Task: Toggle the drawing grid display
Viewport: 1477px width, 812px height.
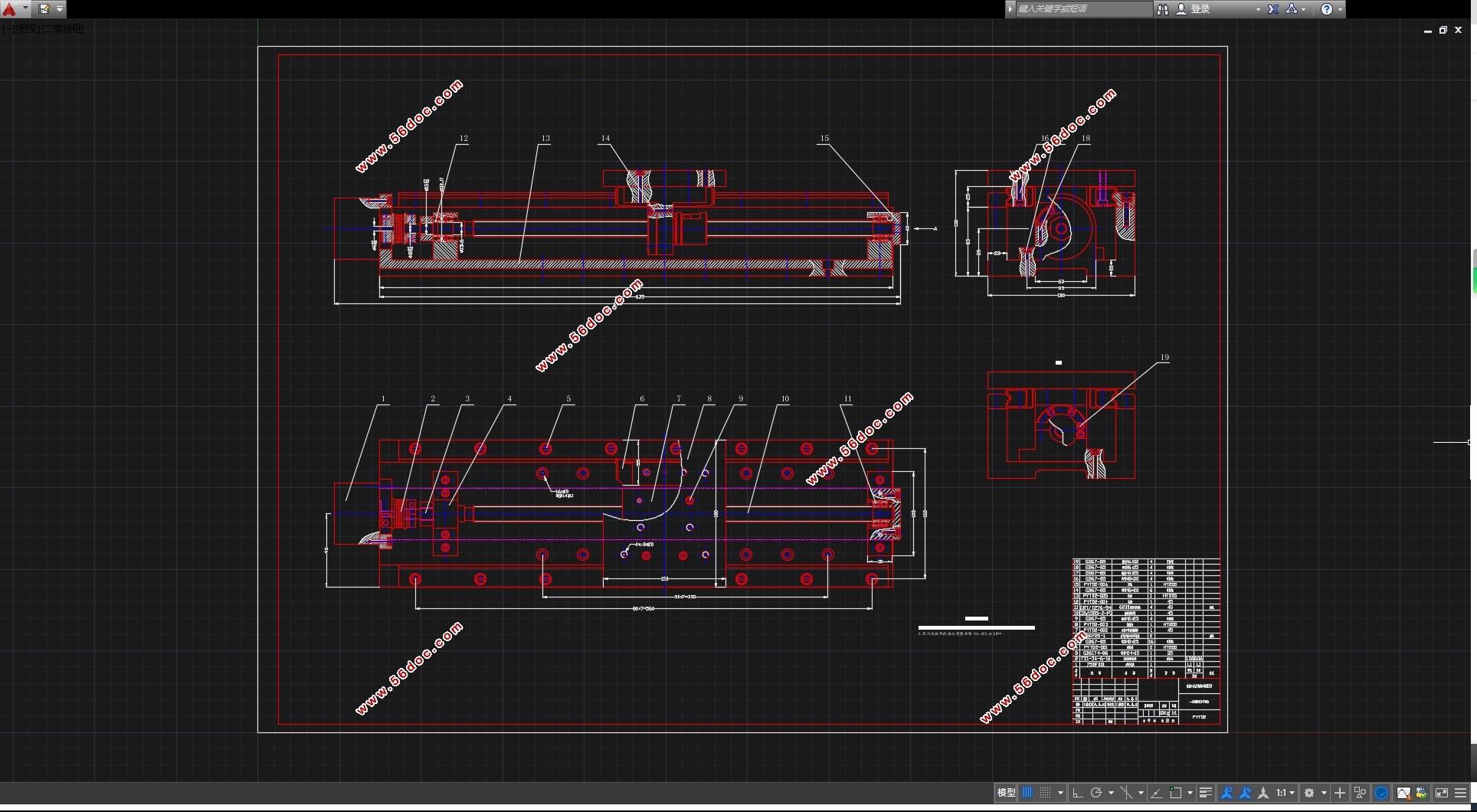Action: click(x=1027, y=793)
